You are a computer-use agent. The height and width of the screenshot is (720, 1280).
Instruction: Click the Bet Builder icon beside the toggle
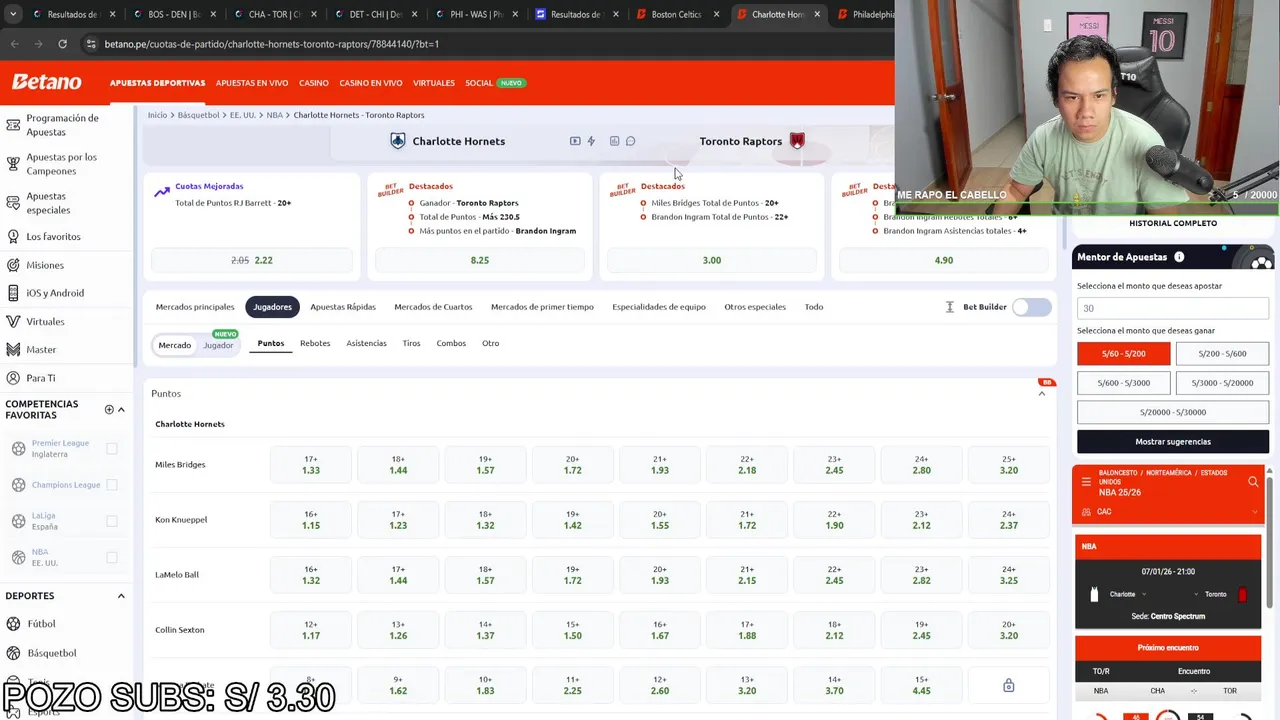950,307
